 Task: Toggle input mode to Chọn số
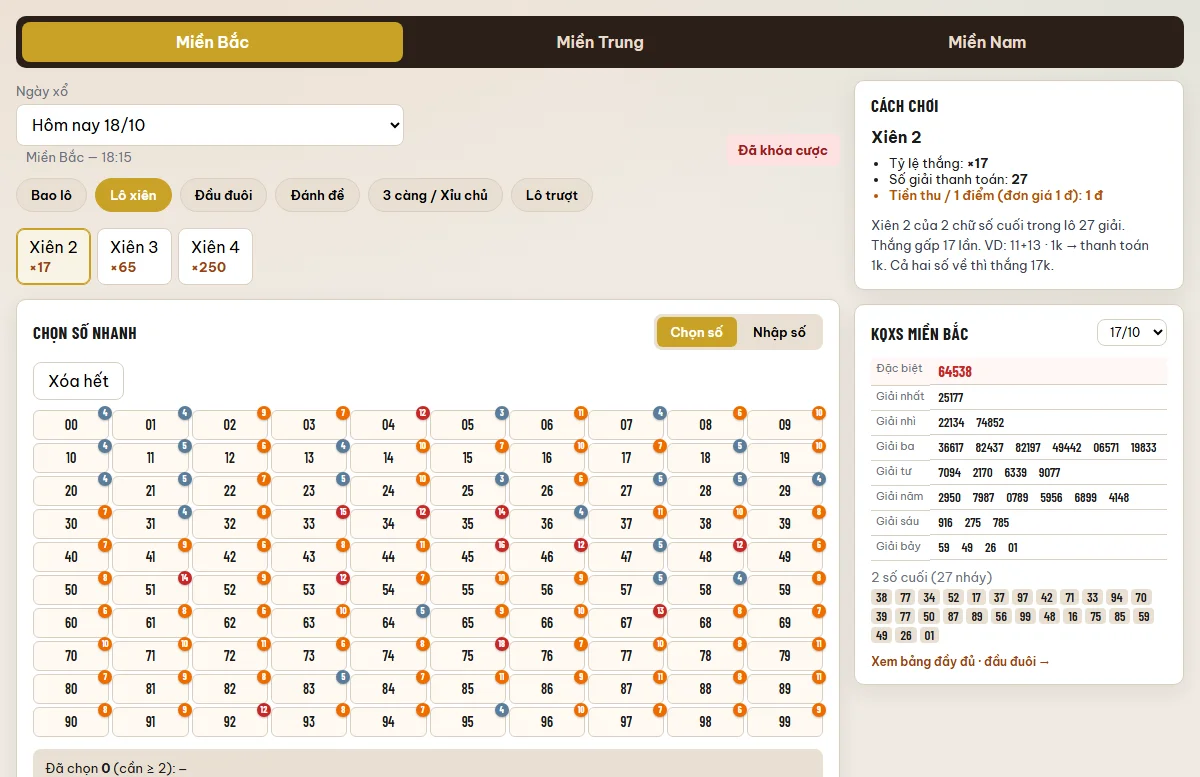click(x=696, y=332)
